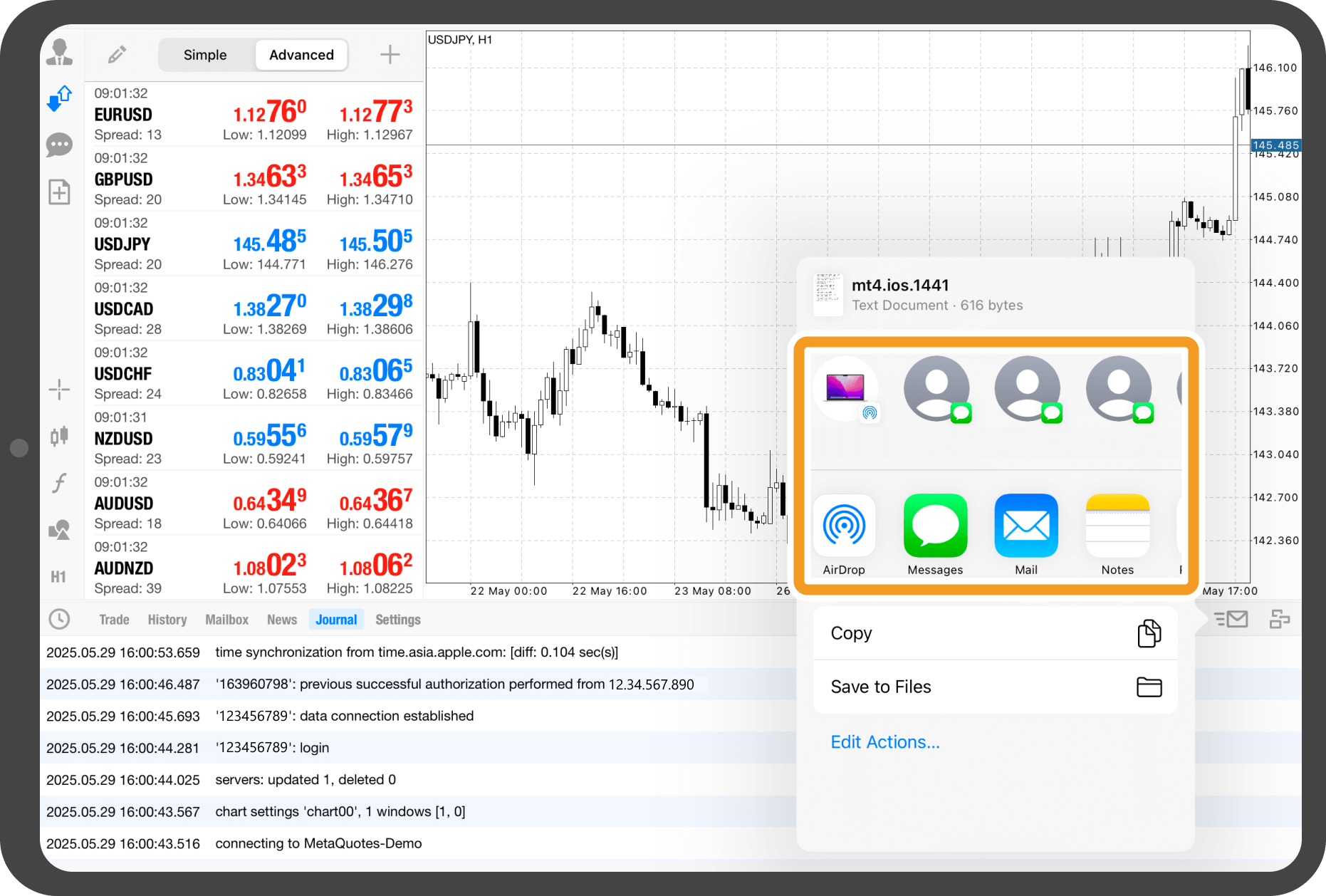
Task: Select the Journal tab
Action: [x=336, y=620]
